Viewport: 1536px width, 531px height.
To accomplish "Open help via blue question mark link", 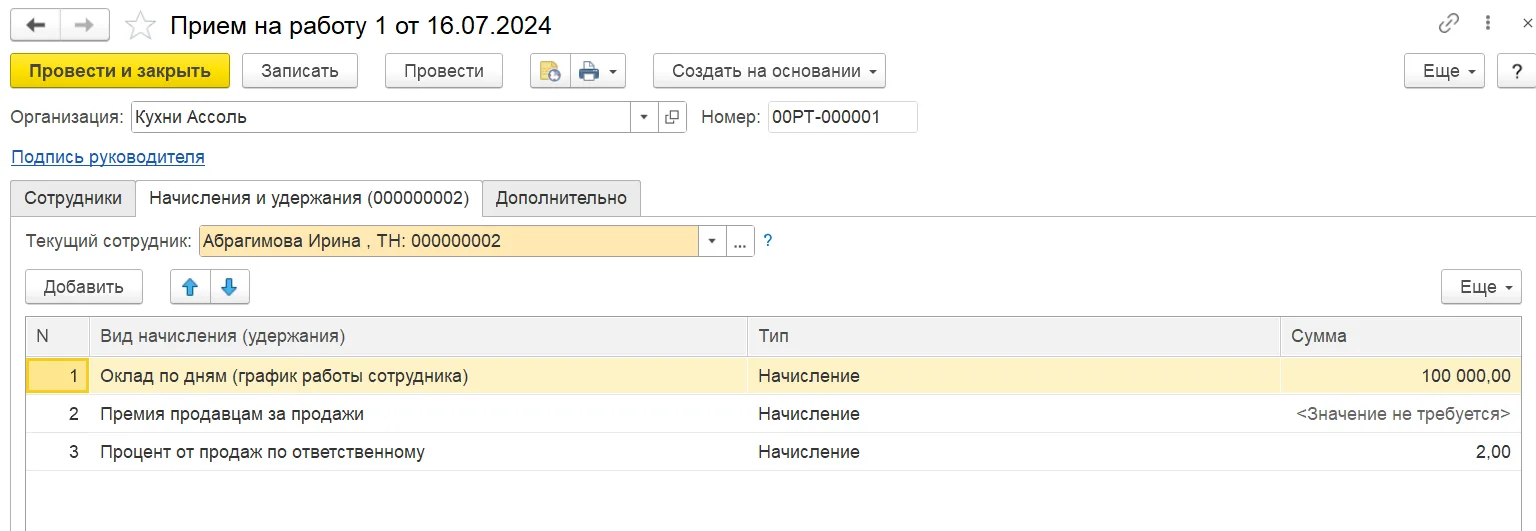I will tap(768, 241).
